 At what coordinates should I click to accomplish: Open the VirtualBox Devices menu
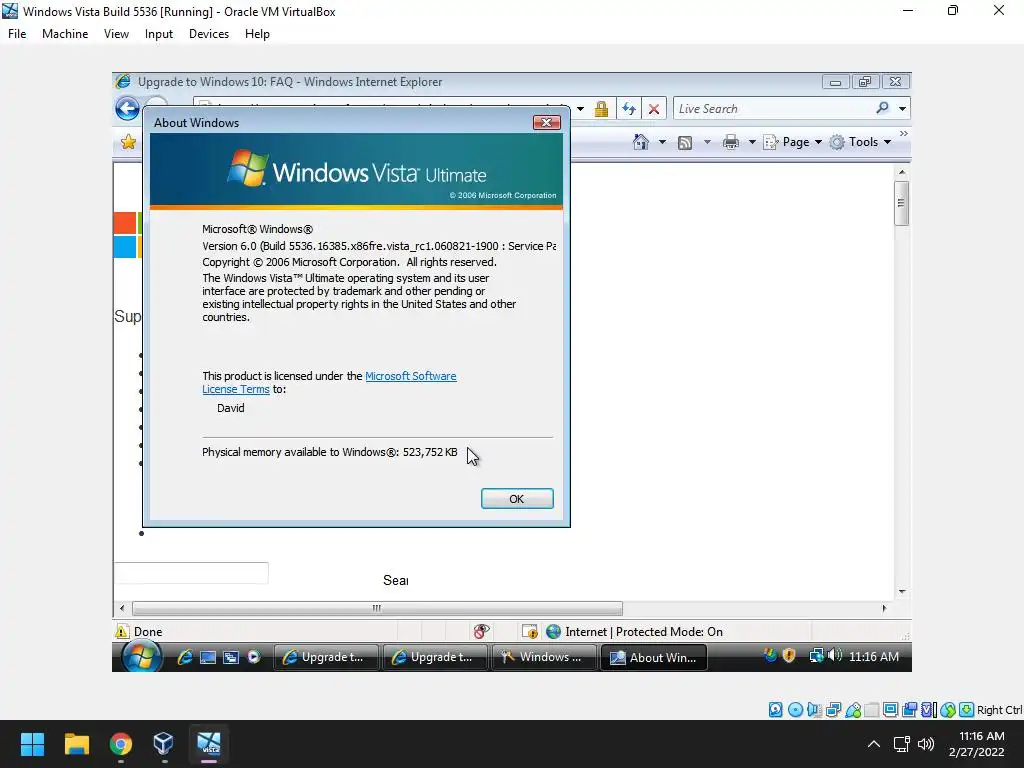(x=209, y=34)
